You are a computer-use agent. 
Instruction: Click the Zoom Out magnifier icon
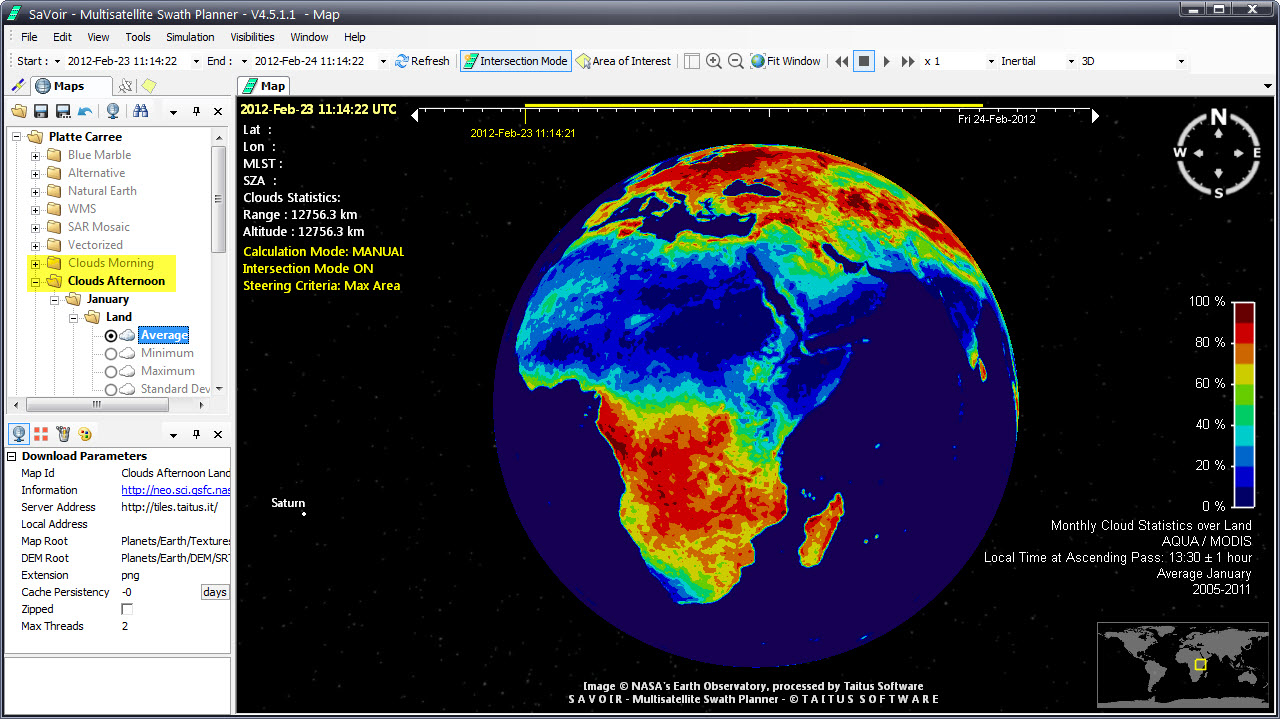[735, 61]
